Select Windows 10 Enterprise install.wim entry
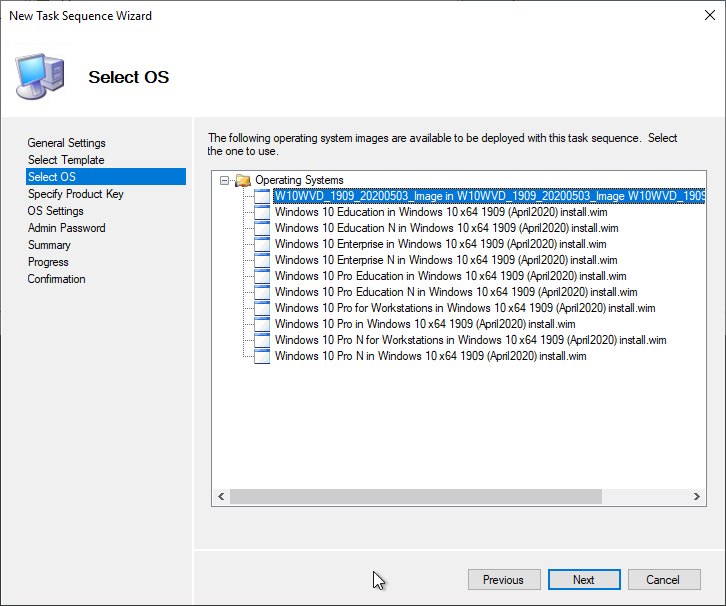The height and width of the screenshot is (606, 726). click(440, 244)
